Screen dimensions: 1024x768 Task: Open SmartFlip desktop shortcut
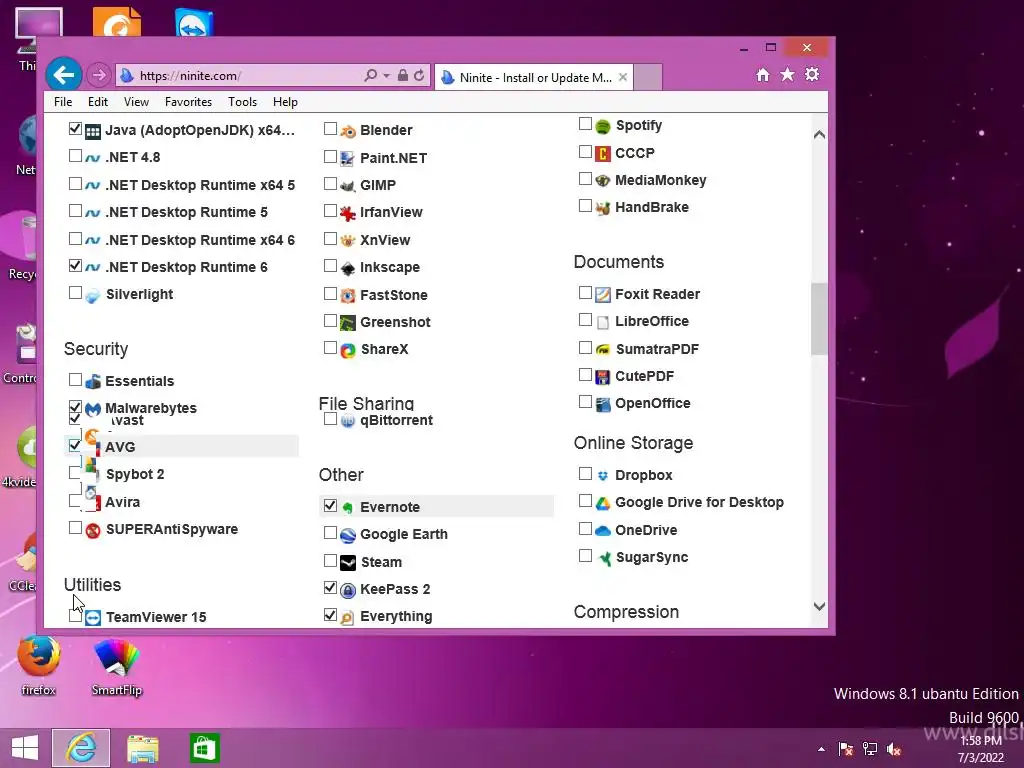[x=117, y=667]
